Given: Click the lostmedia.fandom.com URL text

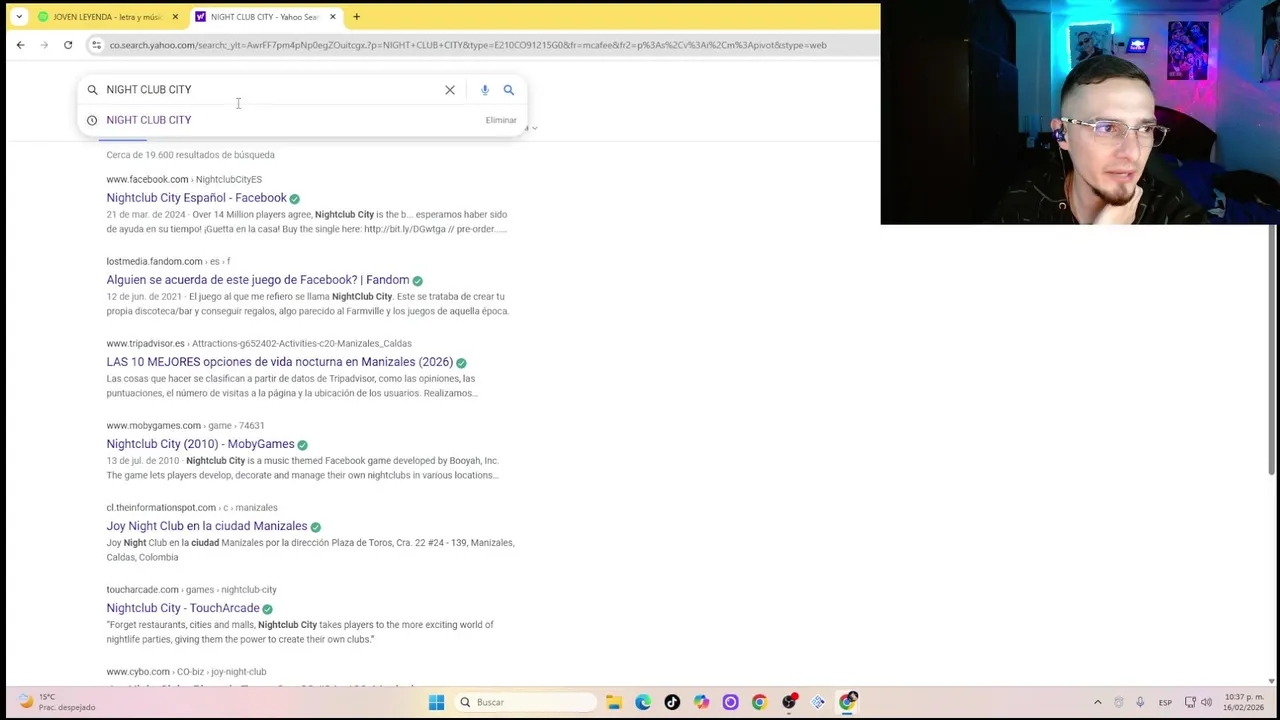Looking at the screenshot, I should pos(168,261).
